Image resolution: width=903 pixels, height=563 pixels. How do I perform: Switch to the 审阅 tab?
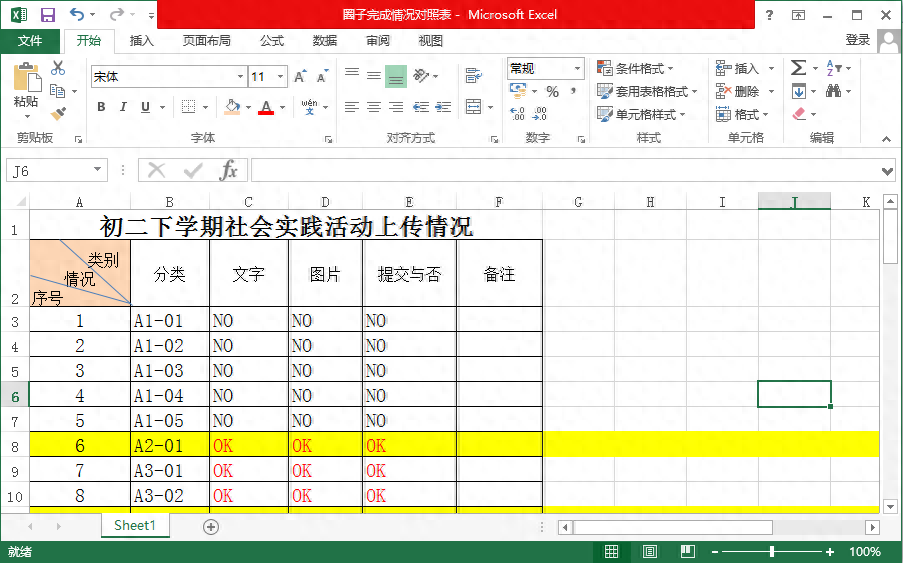coord(378,40)
